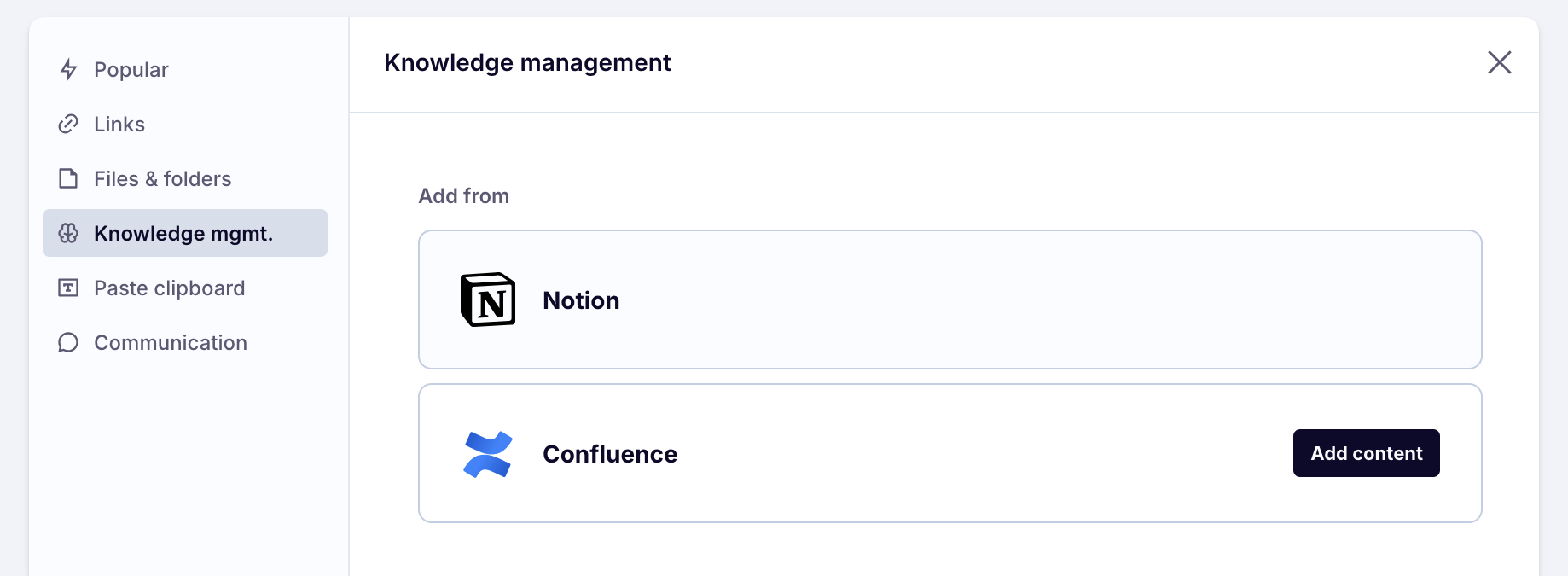
Task: Click the Confluence logo icon
Action: pyautogui.click(x=488, y=453)
